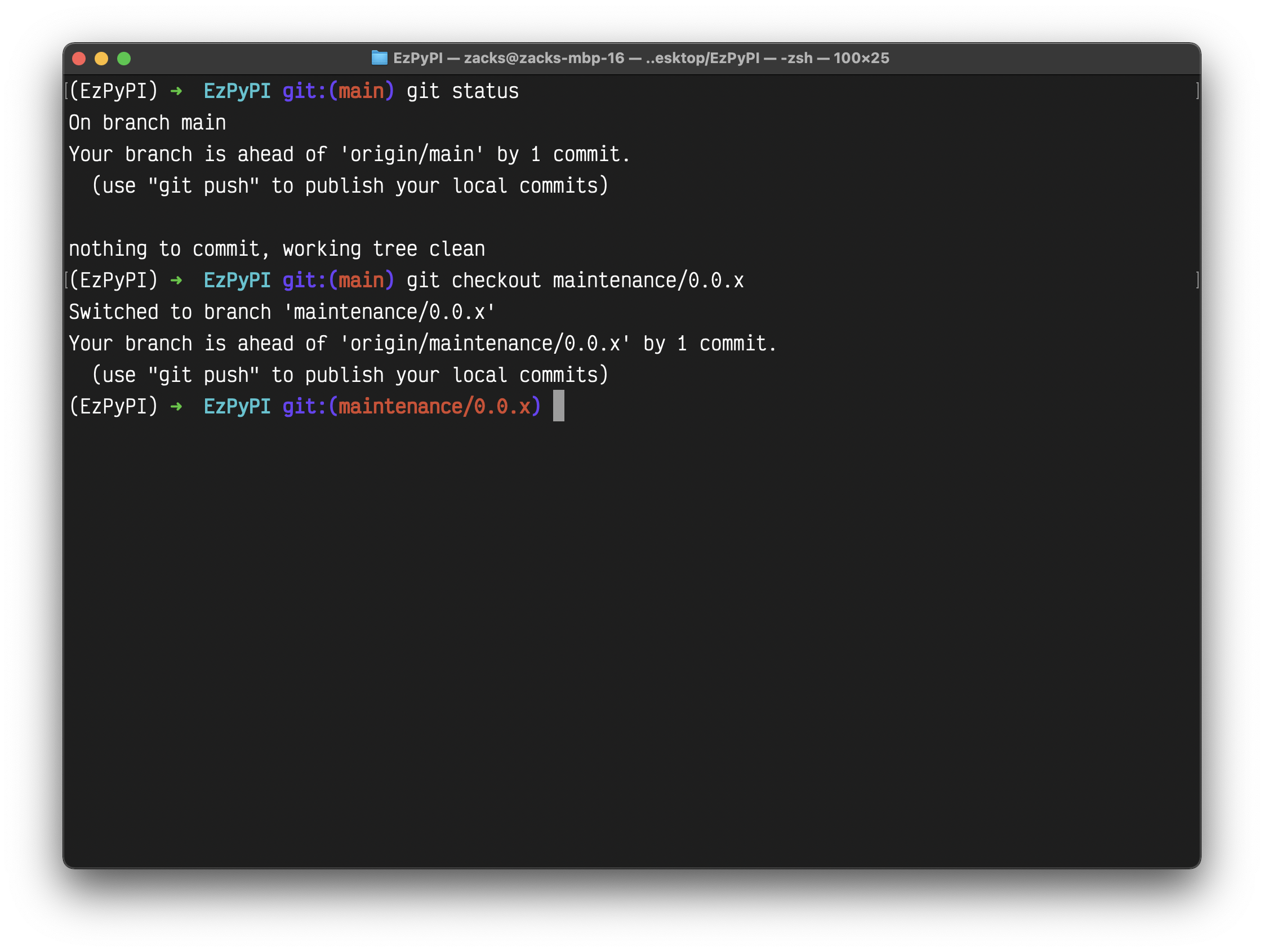Image resolution: width=1264 pixels, height=952 pixels.
Task: Click the yellow minimize window button
Action: click(101, 58)
